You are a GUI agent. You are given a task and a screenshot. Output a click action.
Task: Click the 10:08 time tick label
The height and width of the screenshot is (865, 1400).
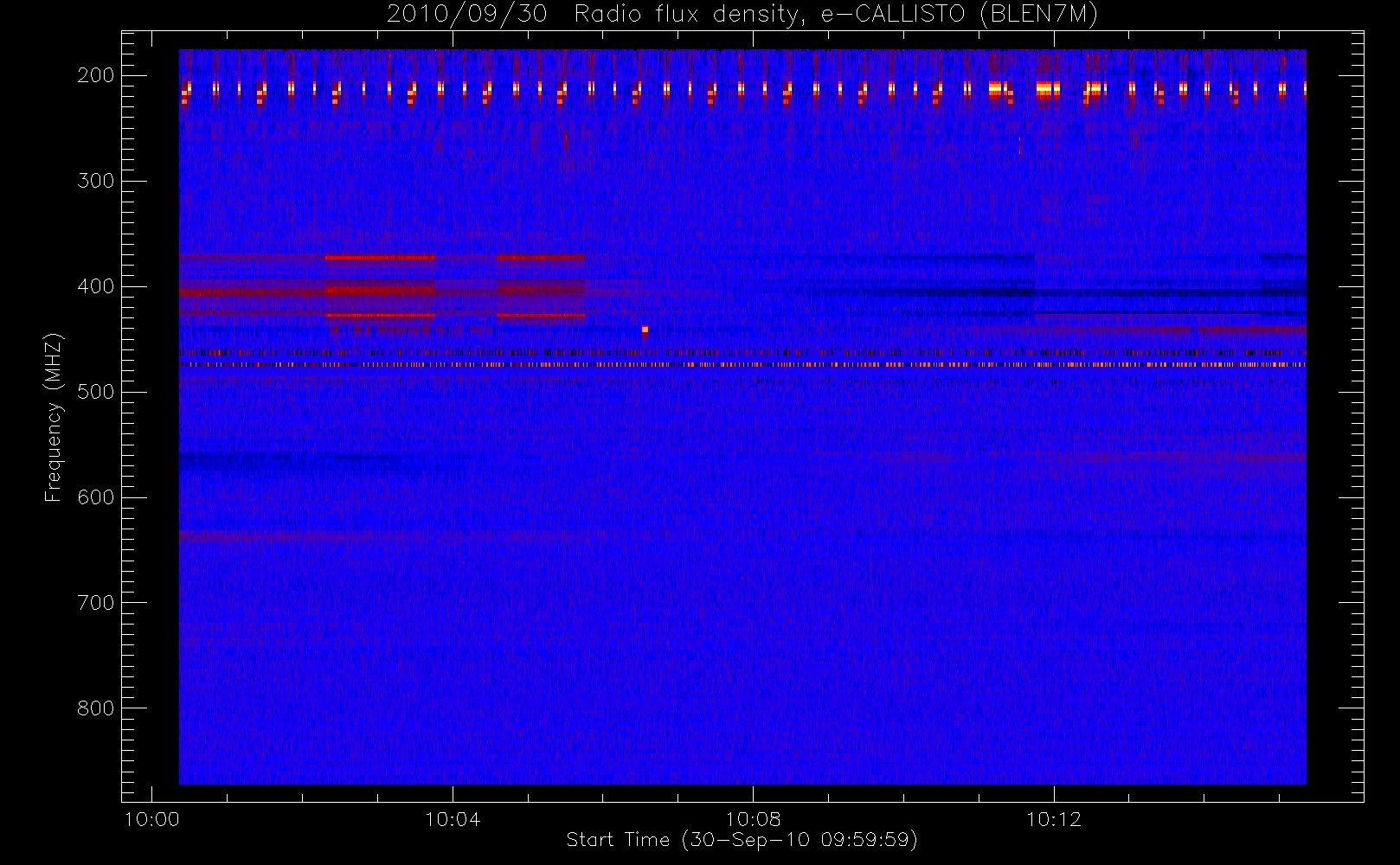[x=753, y=819]
